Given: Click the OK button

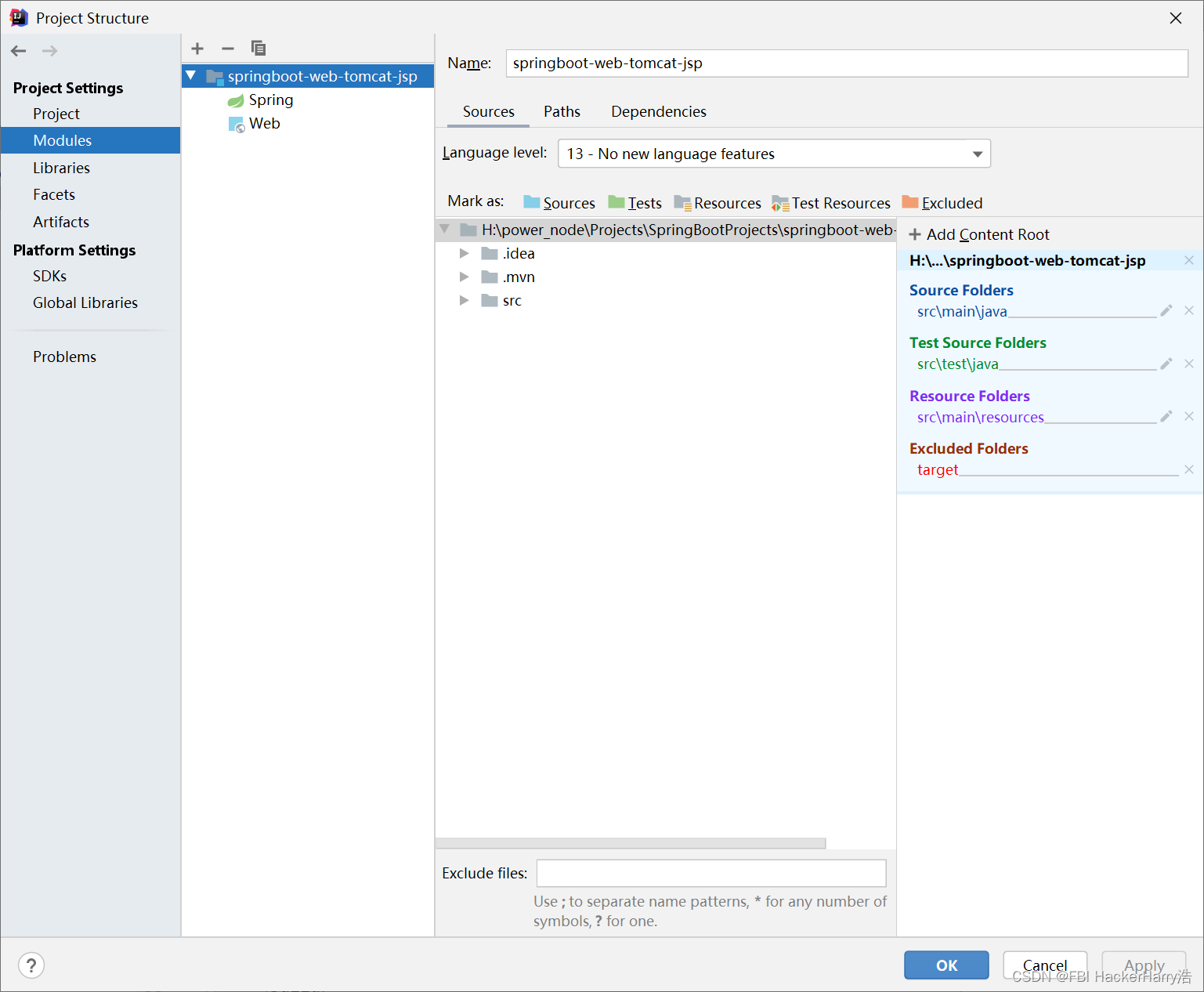Looking at the screenshot, I should tap(946, 965).
